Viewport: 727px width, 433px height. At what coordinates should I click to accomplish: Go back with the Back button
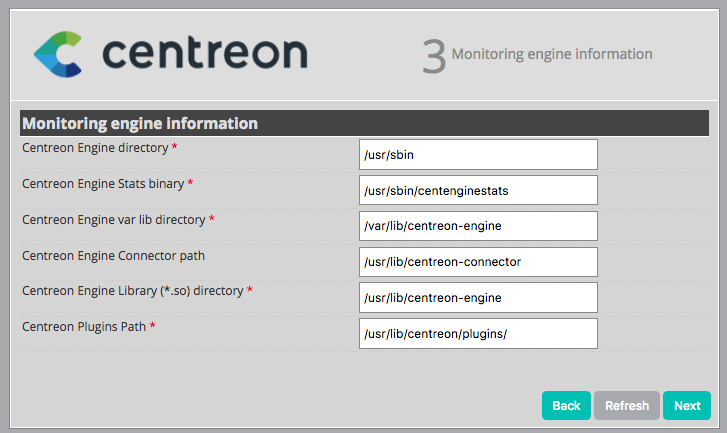[x=566, y=405]
